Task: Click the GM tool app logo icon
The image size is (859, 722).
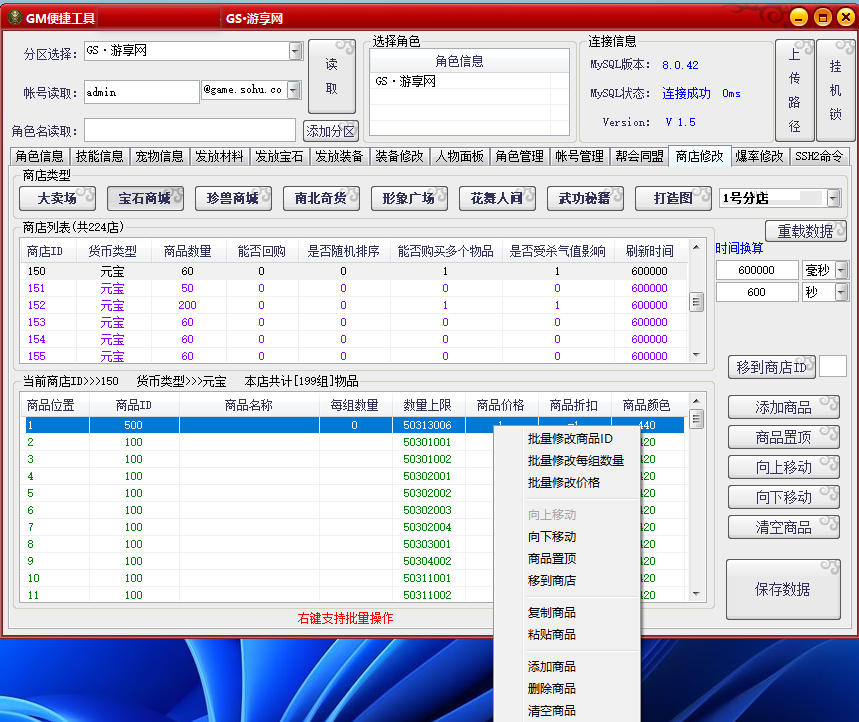Action: tap(15, 17)
